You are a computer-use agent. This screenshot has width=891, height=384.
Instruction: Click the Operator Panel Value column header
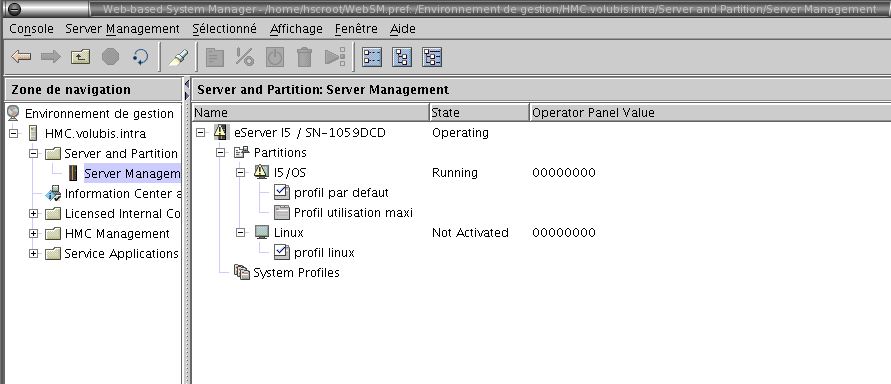710,112
